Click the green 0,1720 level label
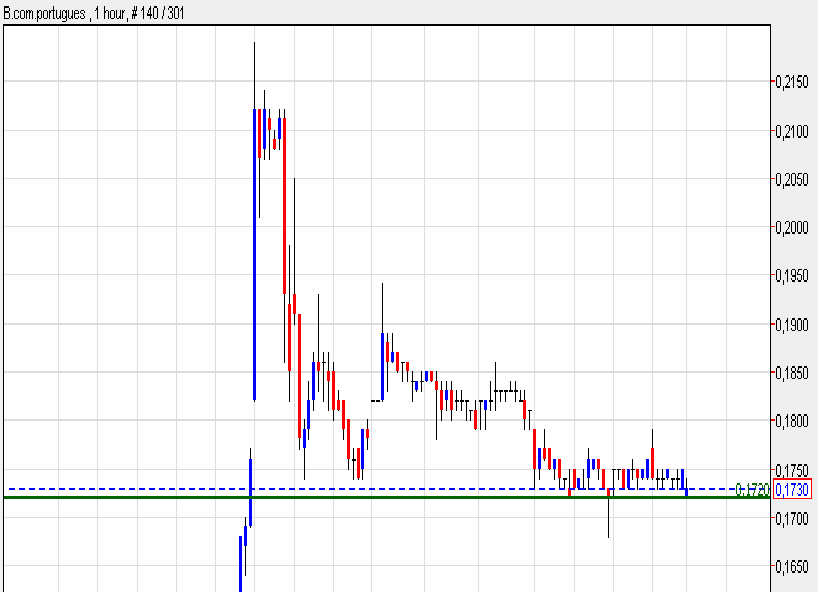818x592 pixels. pyautogui.click(x=752, y=489)
